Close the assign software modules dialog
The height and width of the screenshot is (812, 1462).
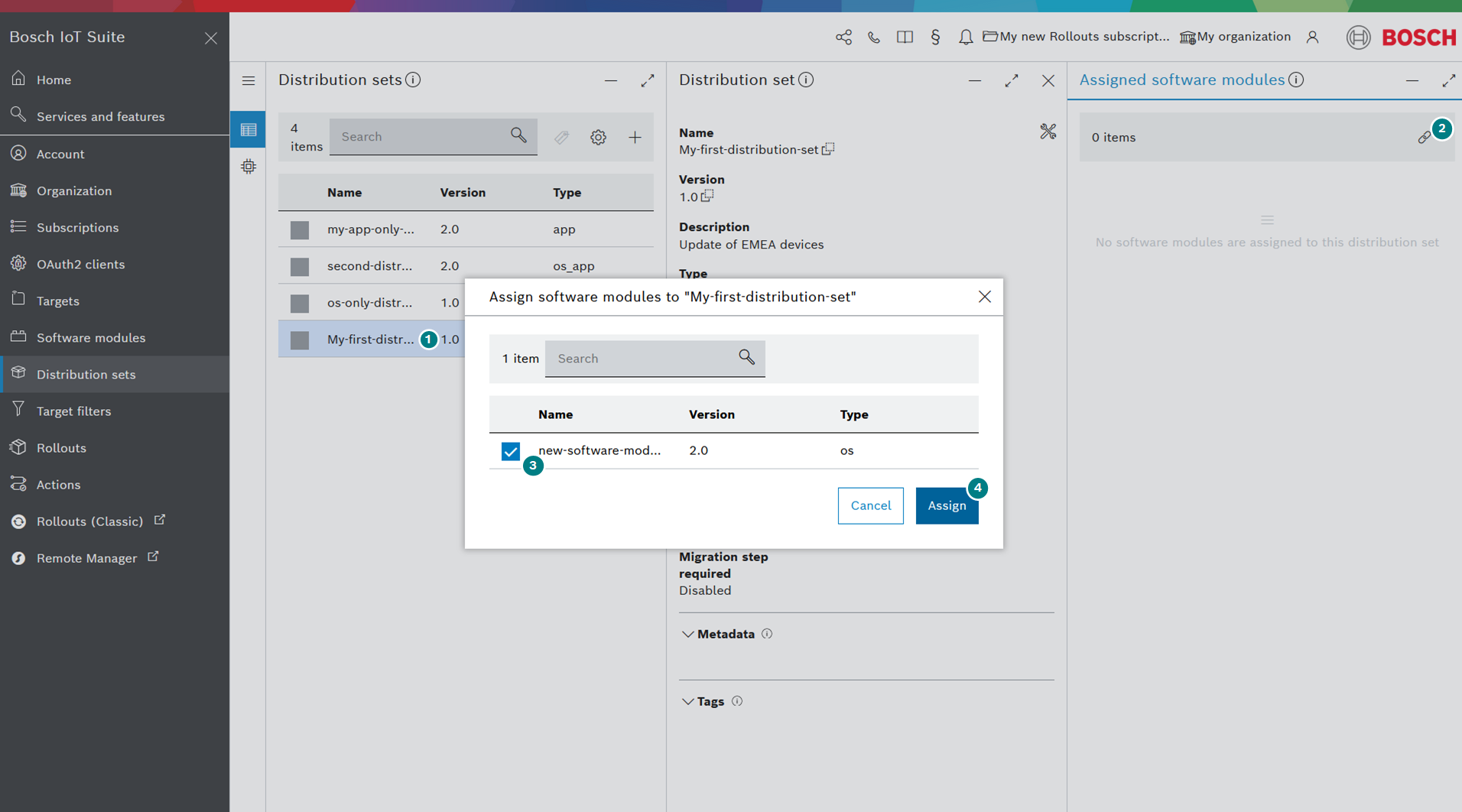coord(984,297)
